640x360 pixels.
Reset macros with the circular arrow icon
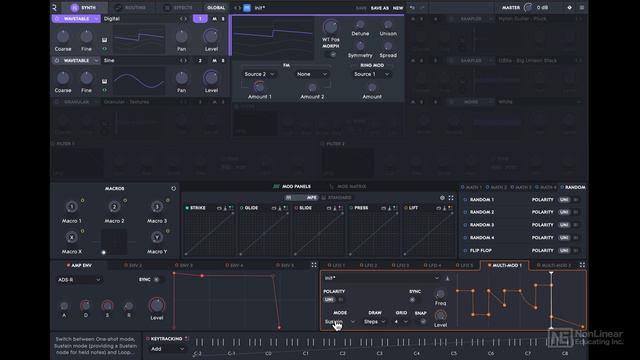tap(173, 189)
